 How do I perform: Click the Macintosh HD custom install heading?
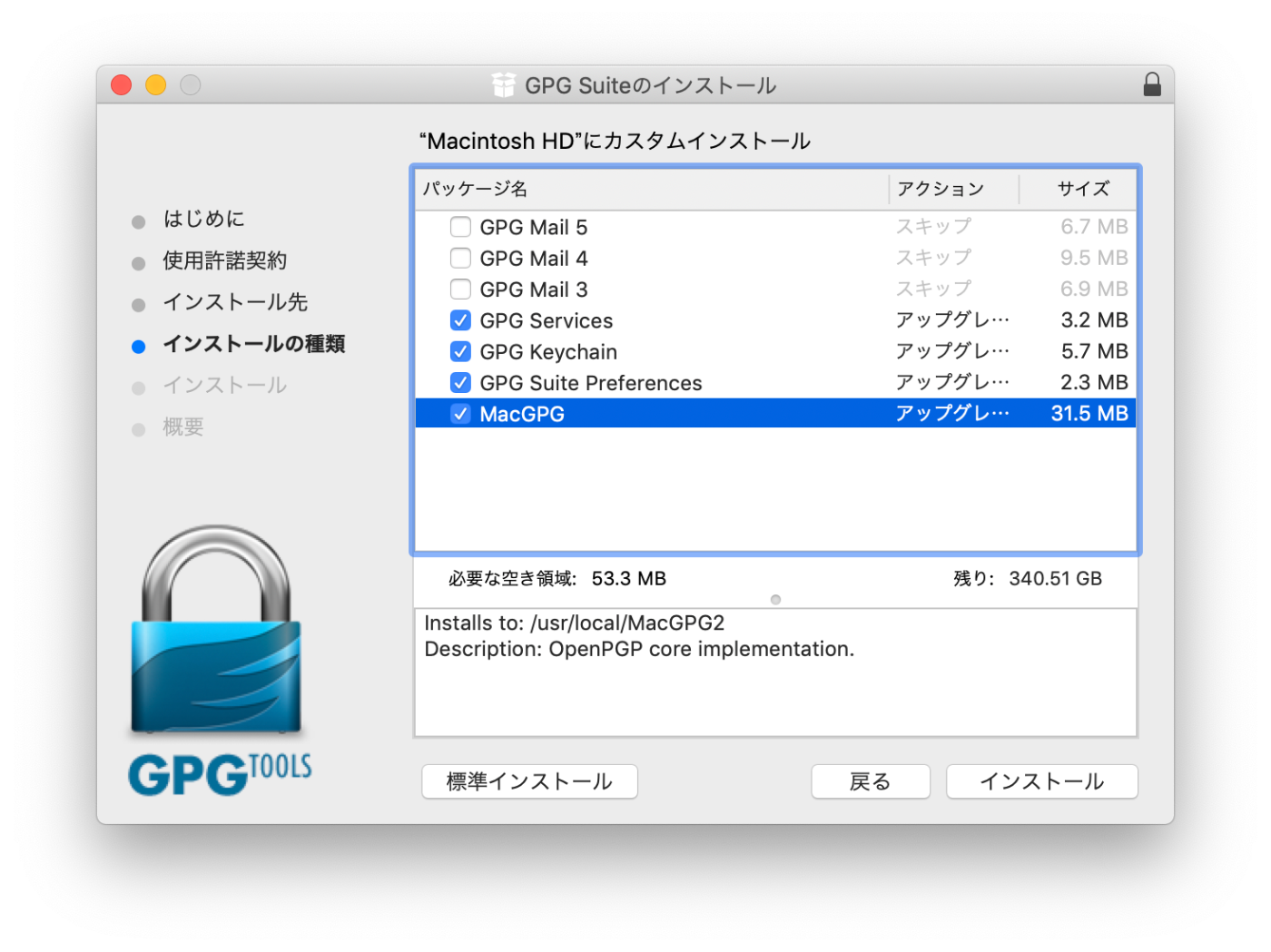(x=615, y=141)
